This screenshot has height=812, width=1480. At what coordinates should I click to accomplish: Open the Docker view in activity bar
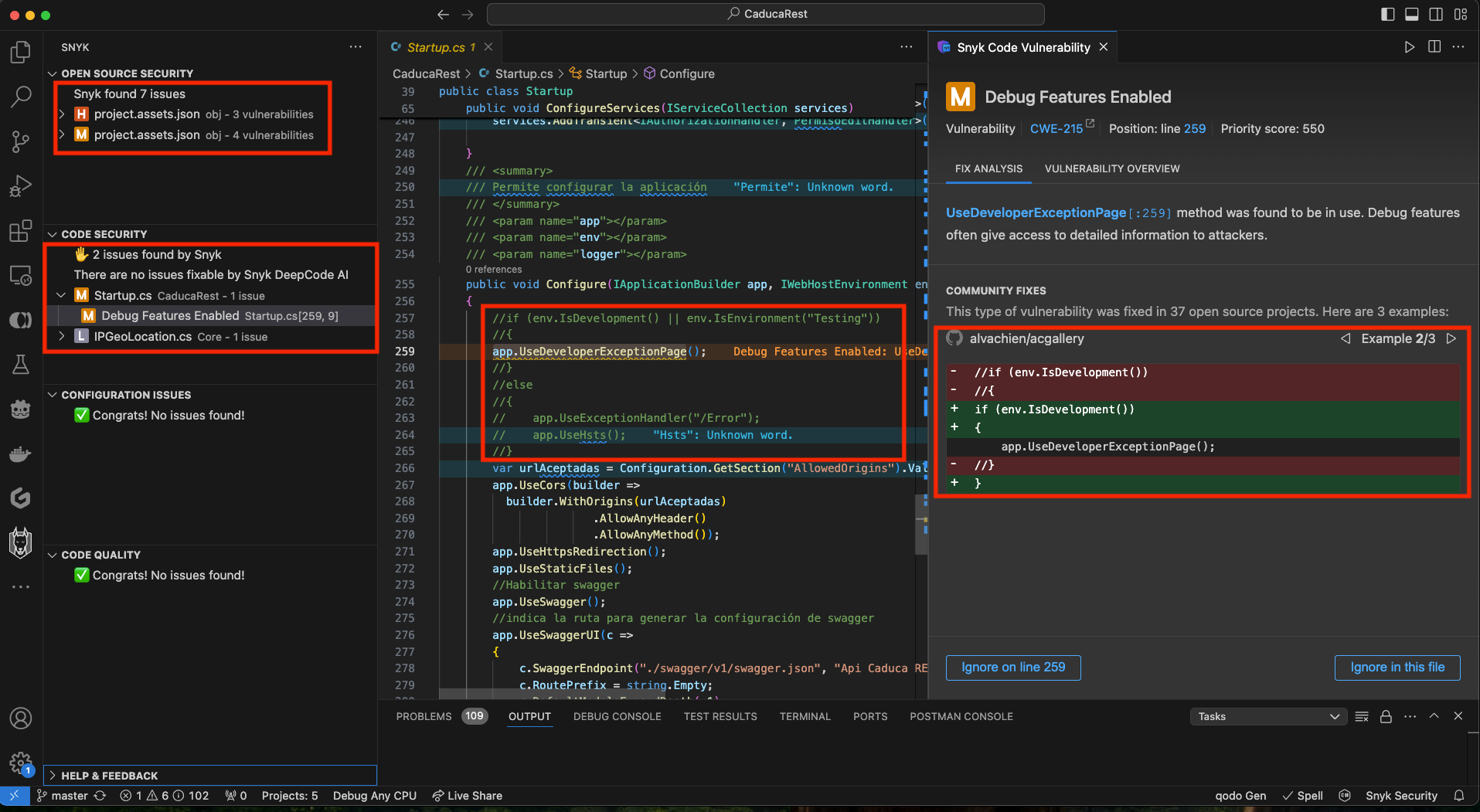click(21, 454)
